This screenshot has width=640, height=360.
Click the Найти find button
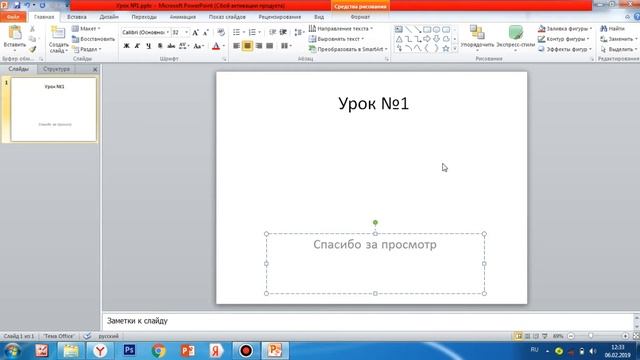point(613,29)
